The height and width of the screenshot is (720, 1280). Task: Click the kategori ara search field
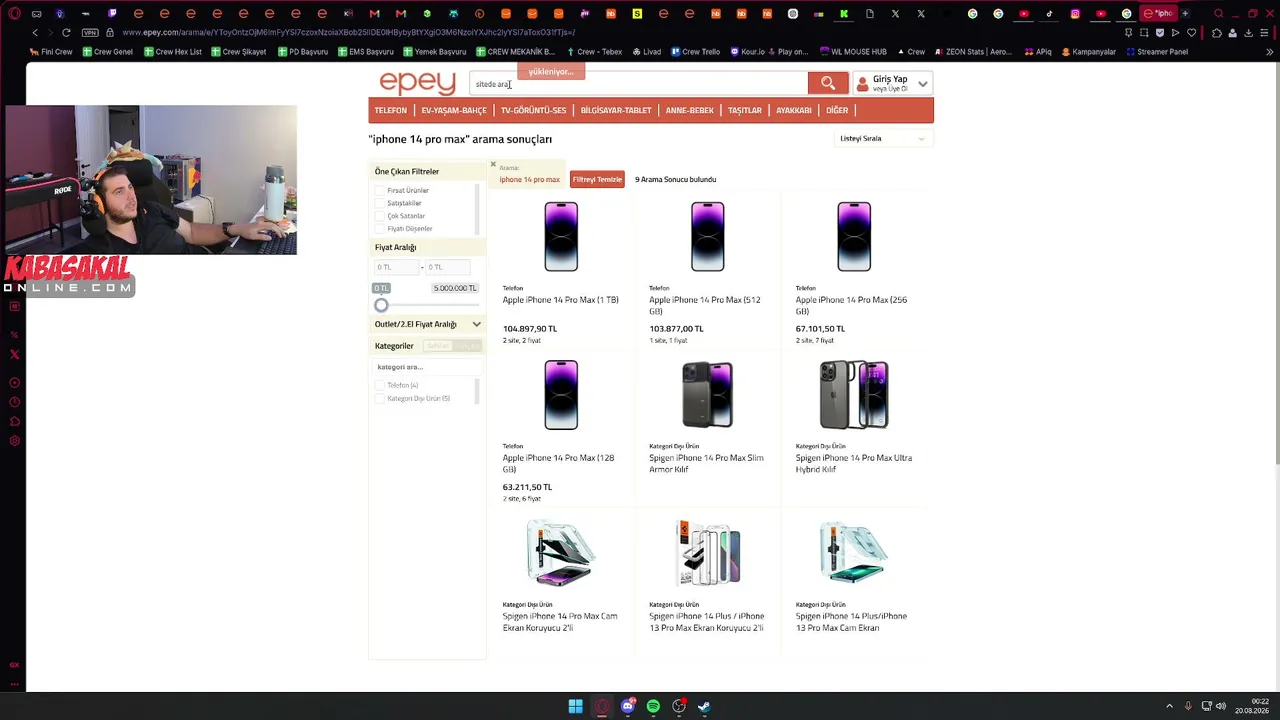[x=425, y=367]
